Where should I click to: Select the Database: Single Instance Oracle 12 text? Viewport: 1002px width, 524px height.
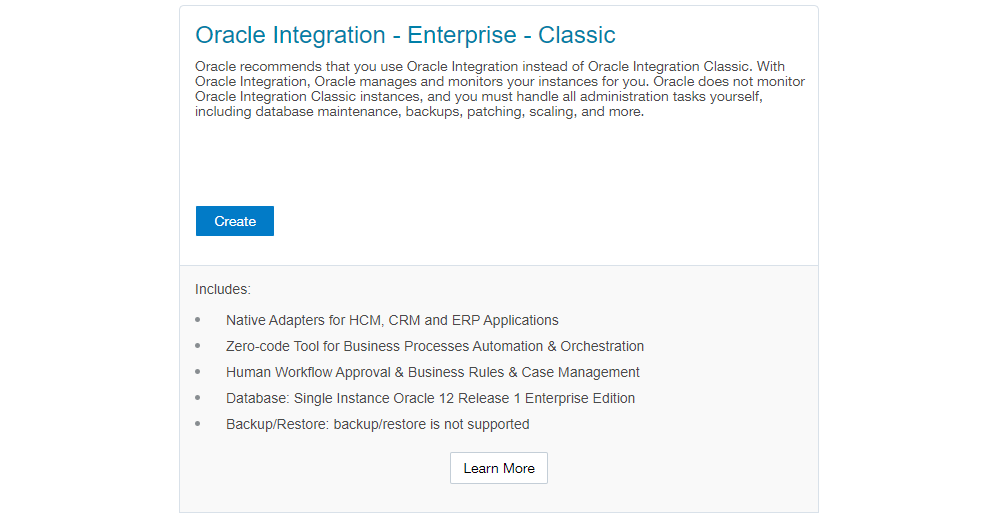click(x=430, y=398)
